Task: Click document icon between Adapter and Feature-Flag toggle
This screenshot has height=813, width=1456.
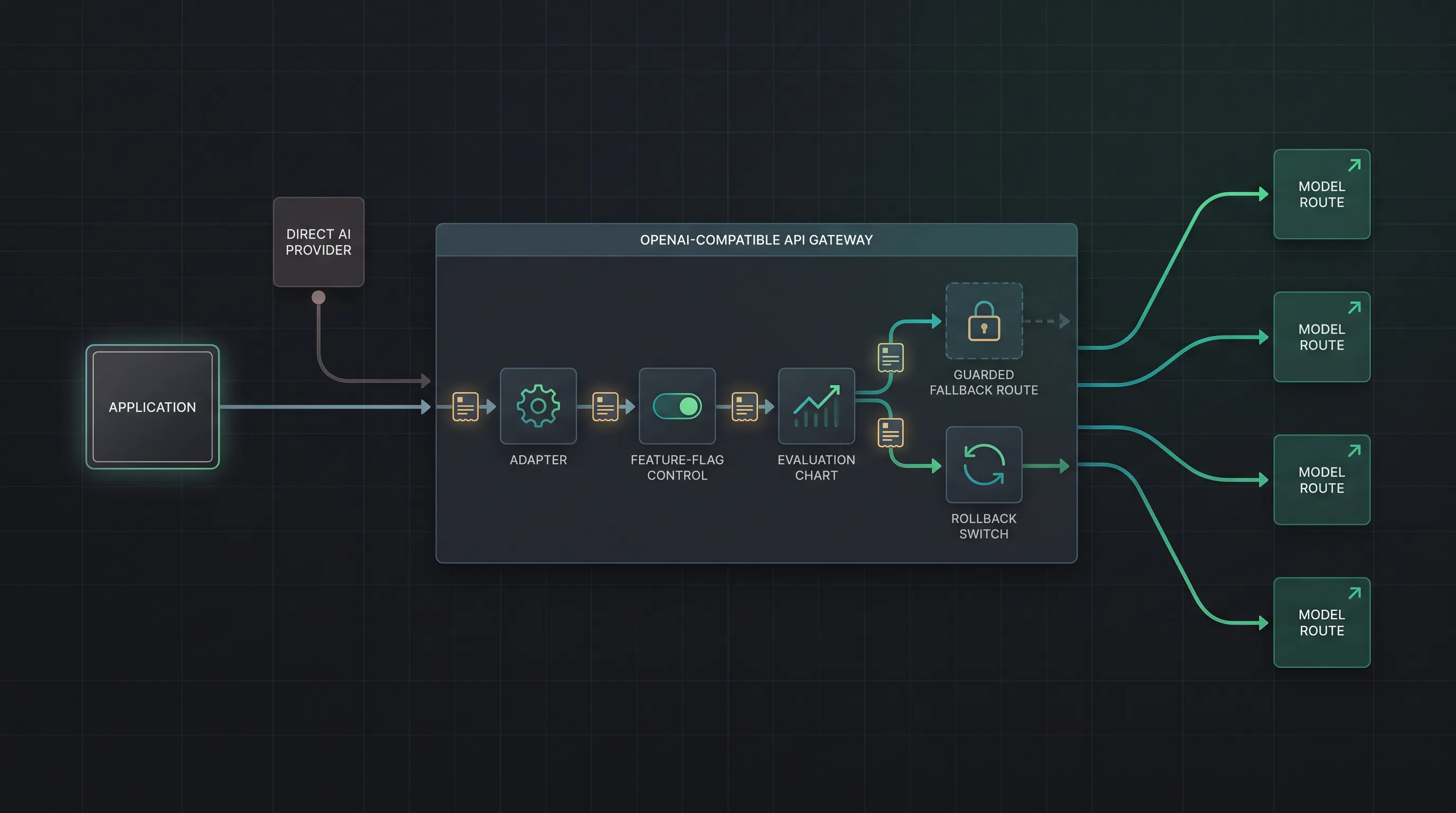Action: 605,406
